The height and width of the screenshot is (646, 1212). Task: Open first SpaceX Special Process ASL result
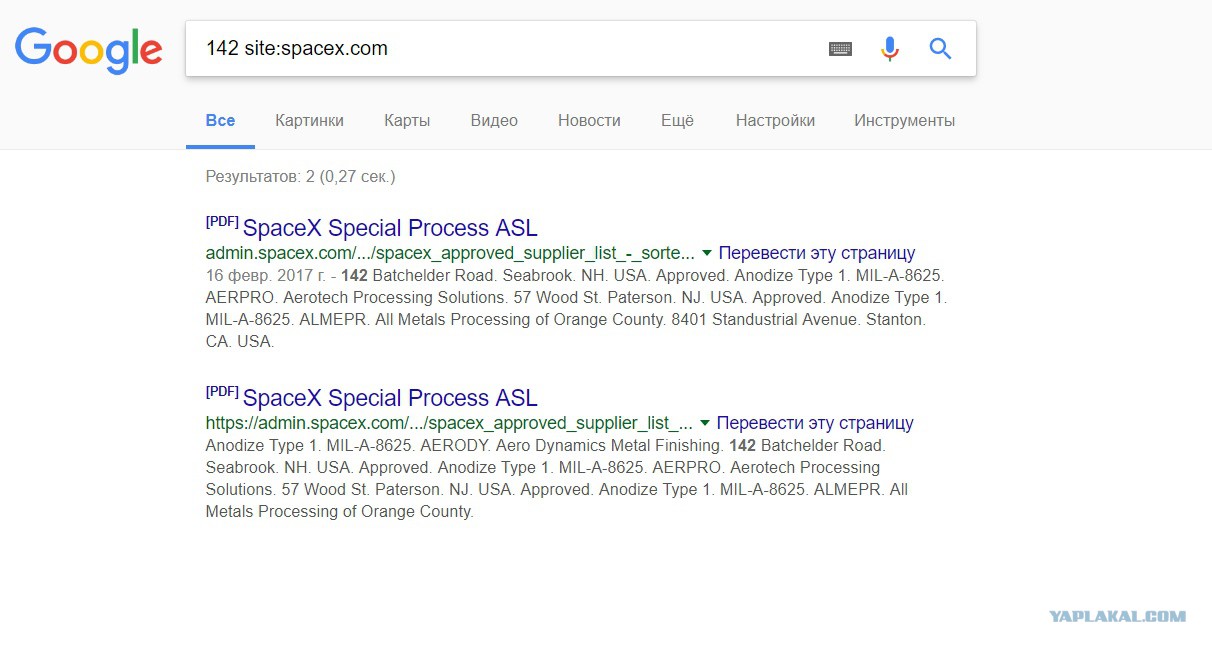pyautogui.click(x=390, y=228)
